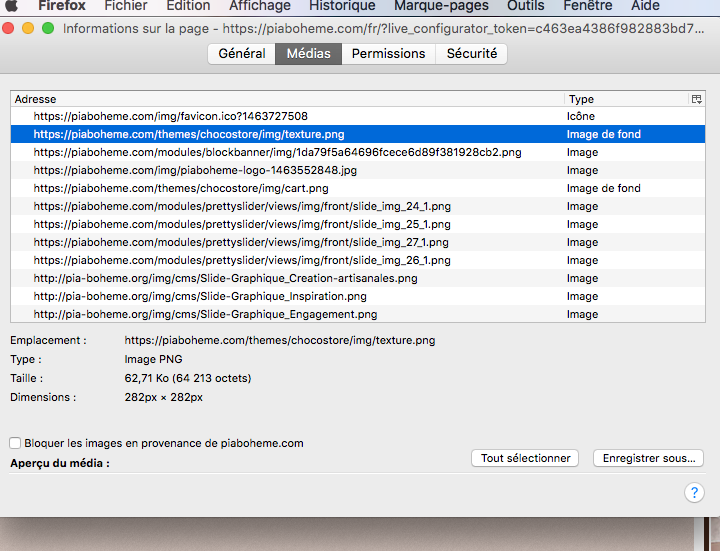Click the Icône type cell
Image resolution: width=720 pixels, height=551 pixels.
[x=580, y=116]
